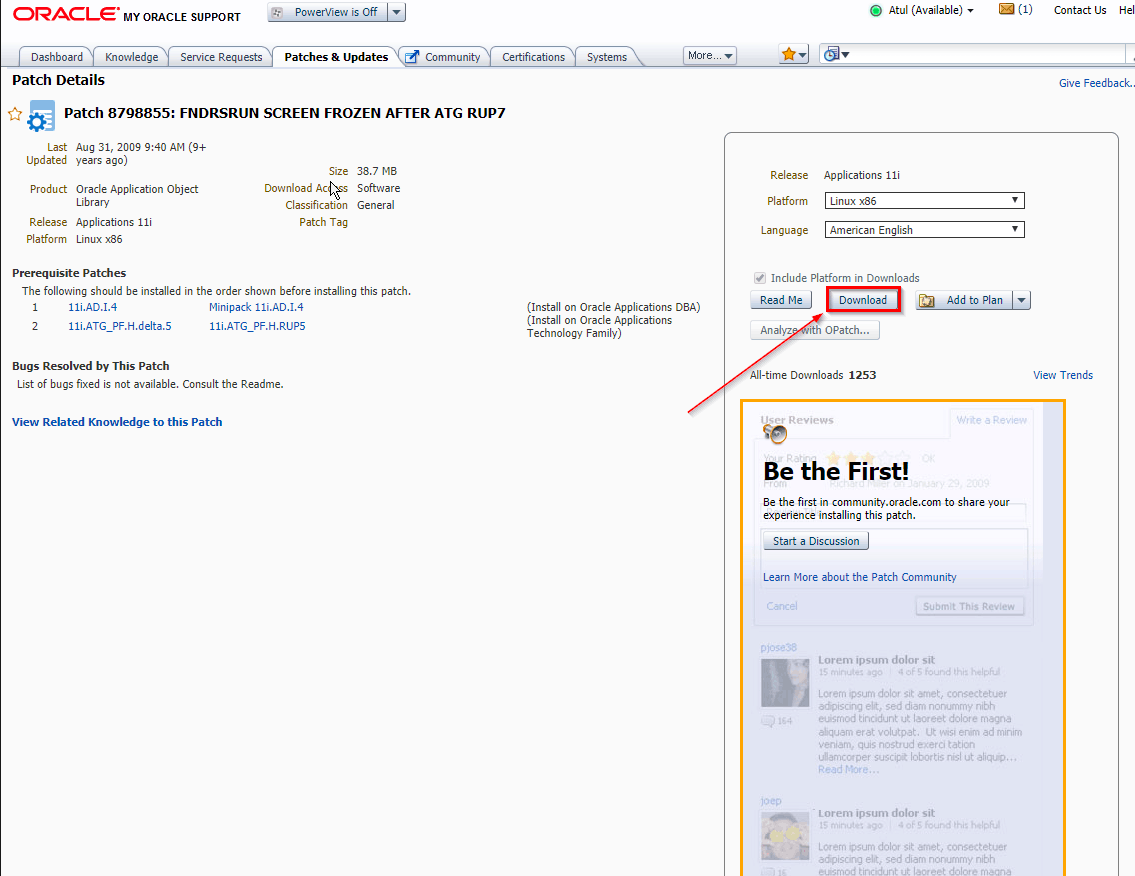Expand the Add to Plan dropdown arrow
The height and width of the screenshot is (876, 1135).
[1021, 300]
